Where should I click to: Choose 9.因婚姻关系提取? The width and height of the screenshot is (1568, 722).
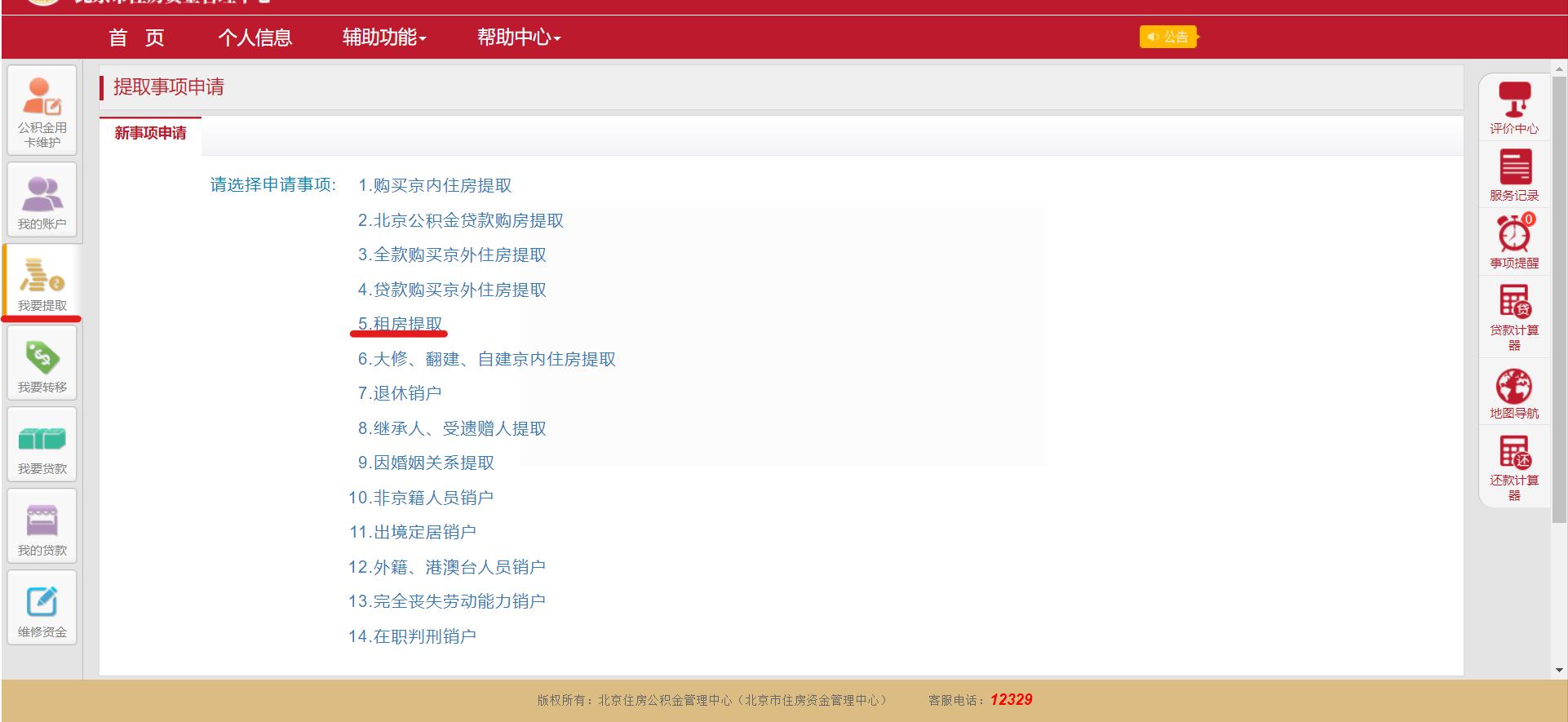tap(426, 463)
